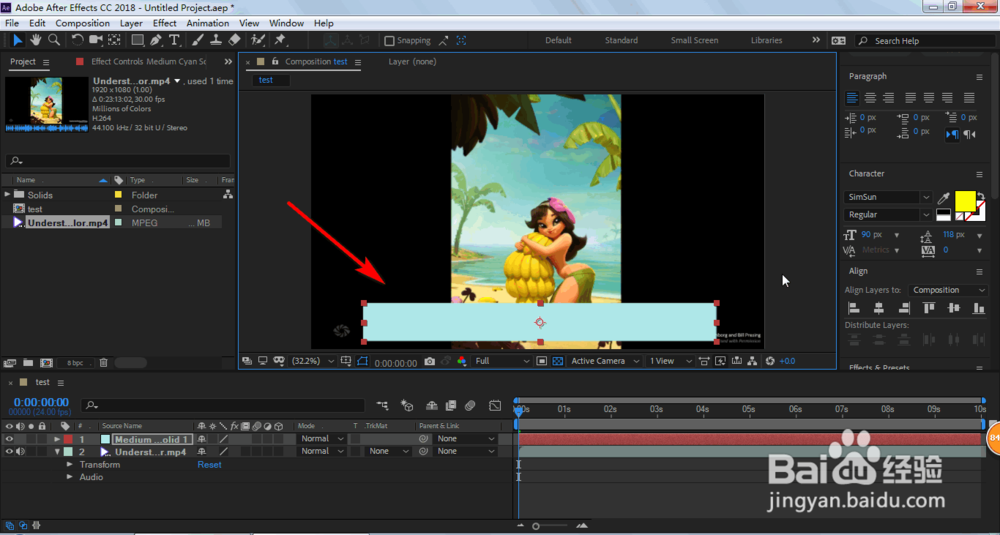Open the Layer menu
Viewport: 1000px width, 535px height.
click(131, 24)
